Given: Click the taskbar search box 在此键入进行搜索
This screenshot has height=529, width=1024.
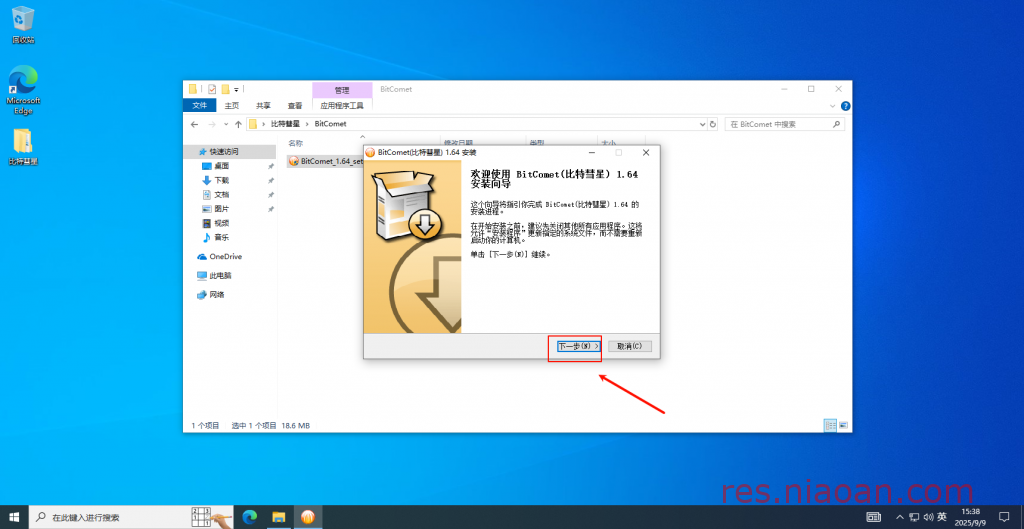Looking at the screenshot, I should (131, 517).
